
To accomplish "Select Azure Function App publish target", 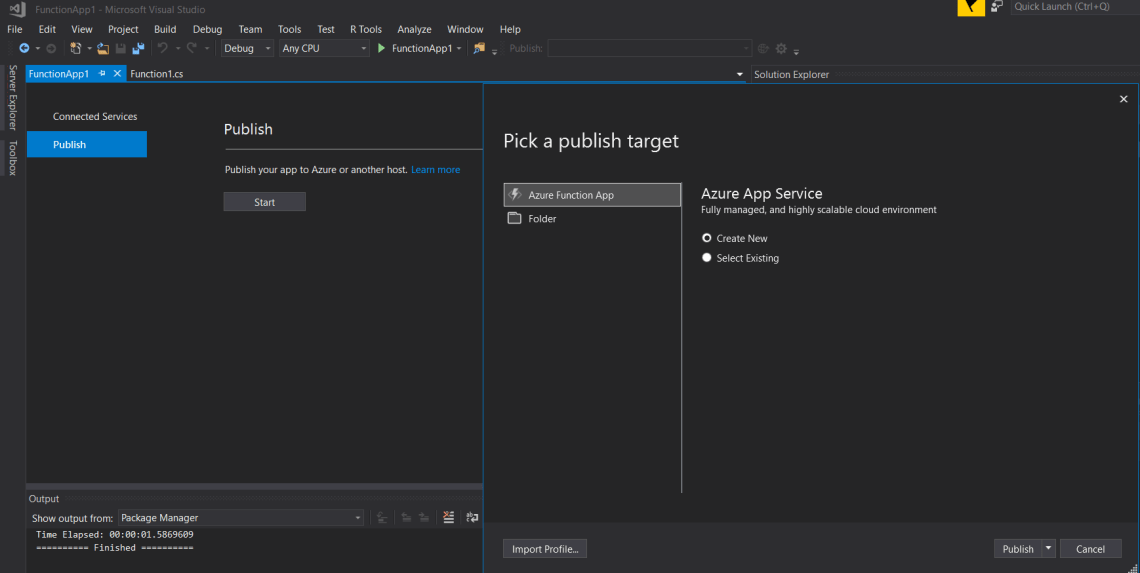I will pyautogui.click(x=592, y=195).
